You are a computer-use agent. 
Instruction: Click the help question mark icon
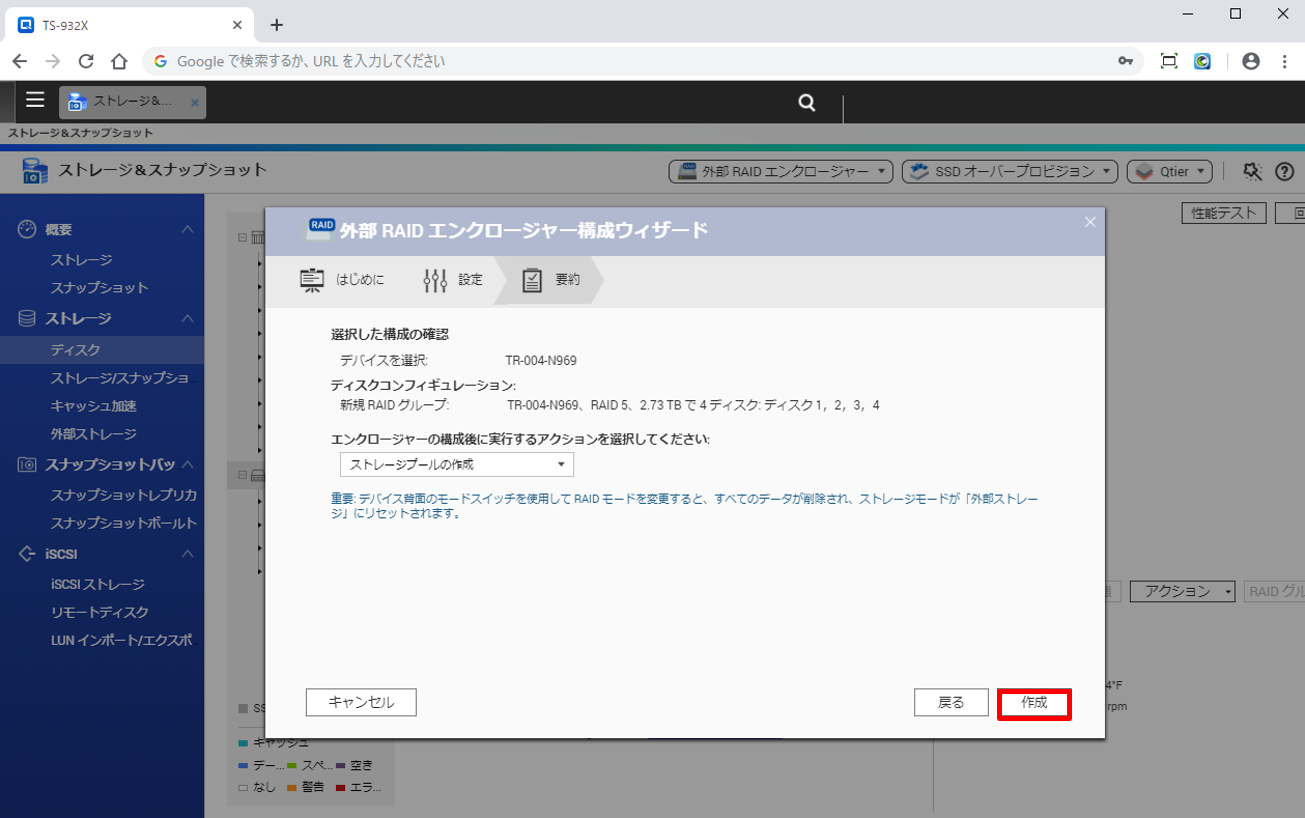pyautogui.click(x=1284, y=172)
